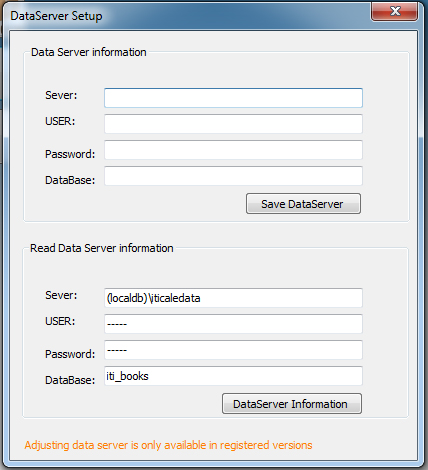Image resolution: width=428 pixels, height=470 pixels.
Task: Click the USER field under Data Server information
Action: pyautogui.click(x=233, y=124)
